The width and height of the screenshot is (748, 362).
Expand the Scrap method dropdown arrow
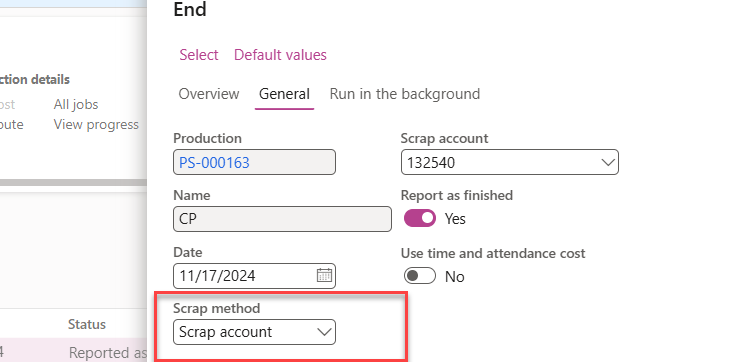click(x=324, y=332)
